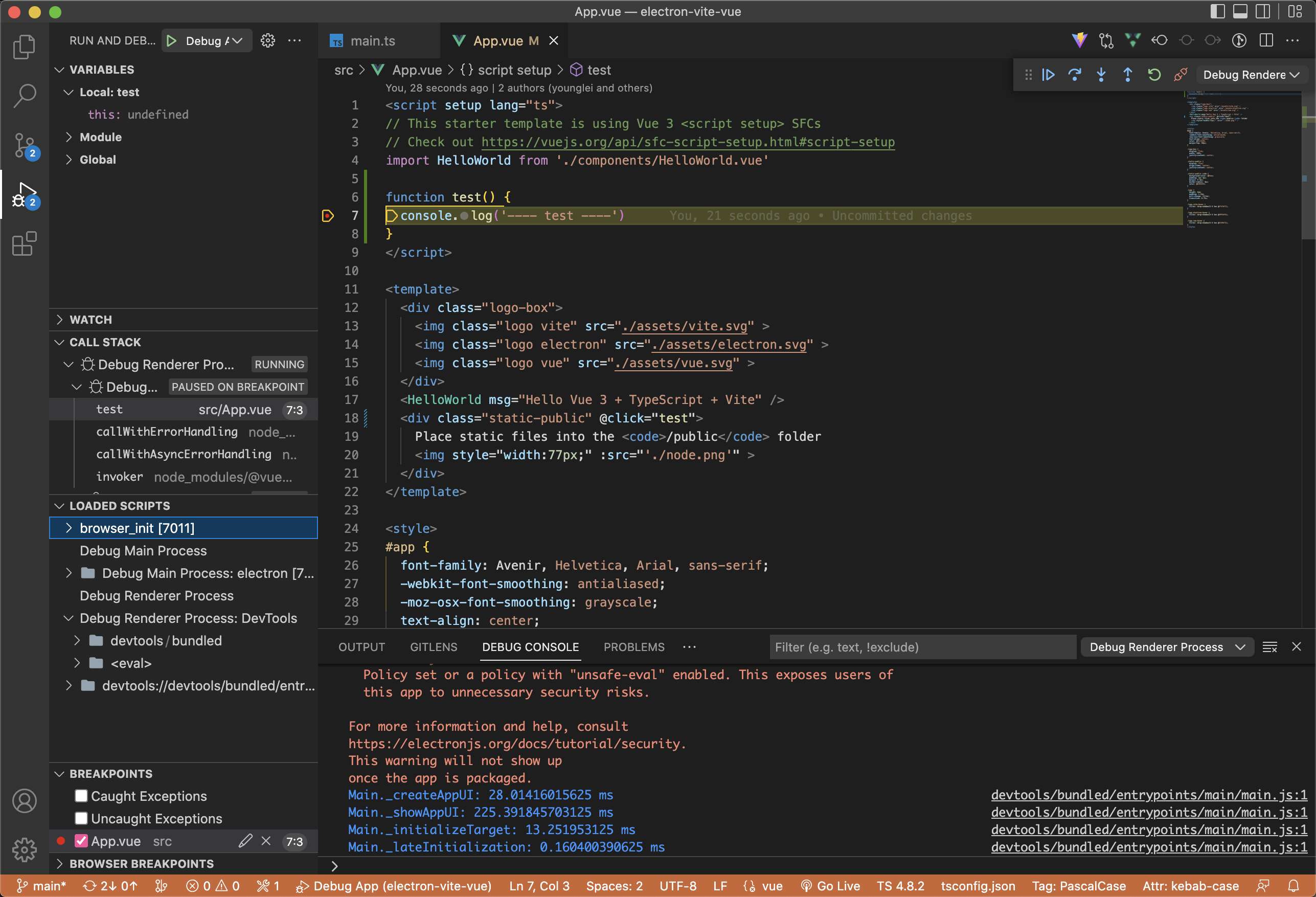
Task: Open the Accounts icon in activity bar
Action: [x=25, y=801]
